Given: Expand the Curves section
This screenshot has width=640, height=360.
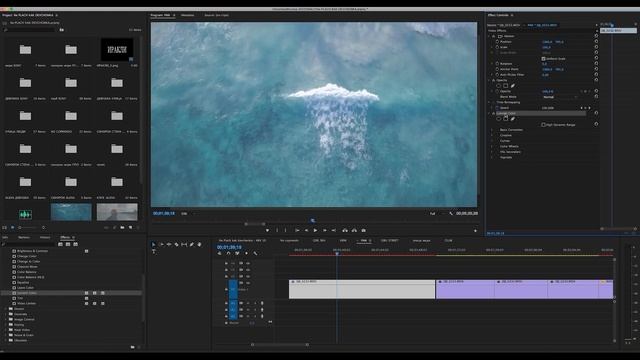Looking at the screenshot, I should (x=492, y=141).
